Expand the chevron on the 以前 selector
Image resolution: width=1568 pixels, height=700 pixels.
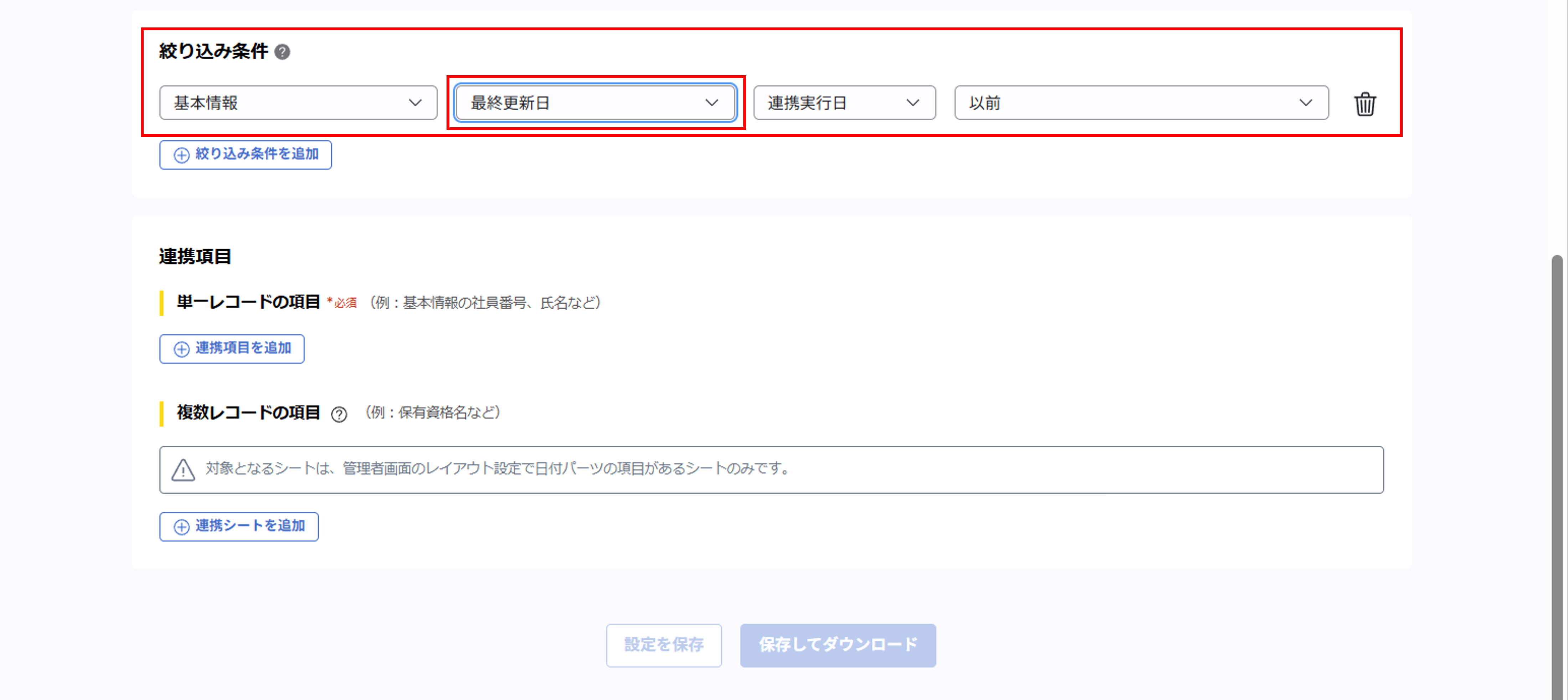click(x=1306, y=102)
